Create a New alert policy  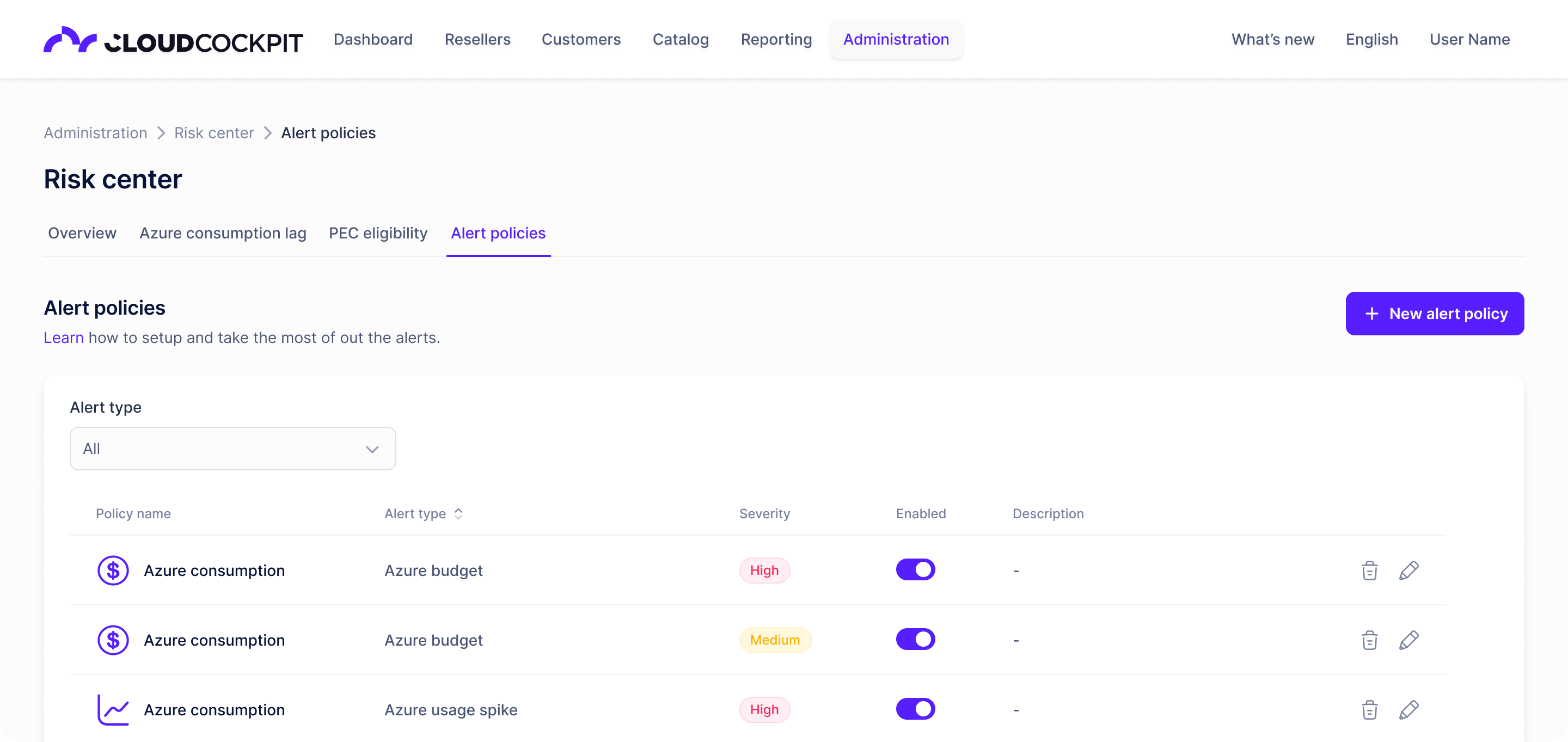[x=1434, y=314]
